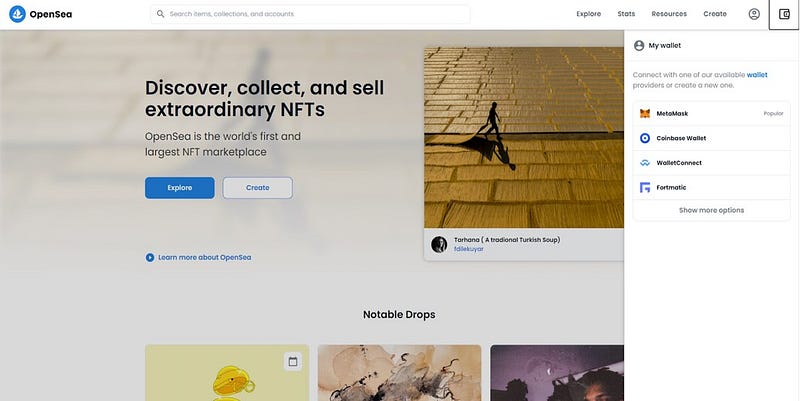This screenshot has width=800, height=401.
Task: Click the play icon beside Learn more
Action: [149, 258]
